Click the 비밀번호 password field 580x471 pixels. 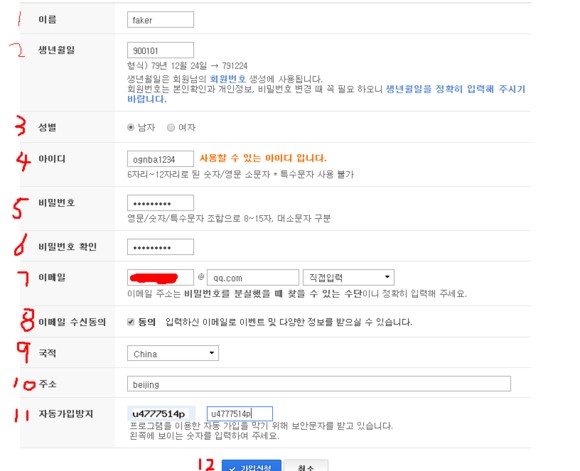click(x=160, y=203)
